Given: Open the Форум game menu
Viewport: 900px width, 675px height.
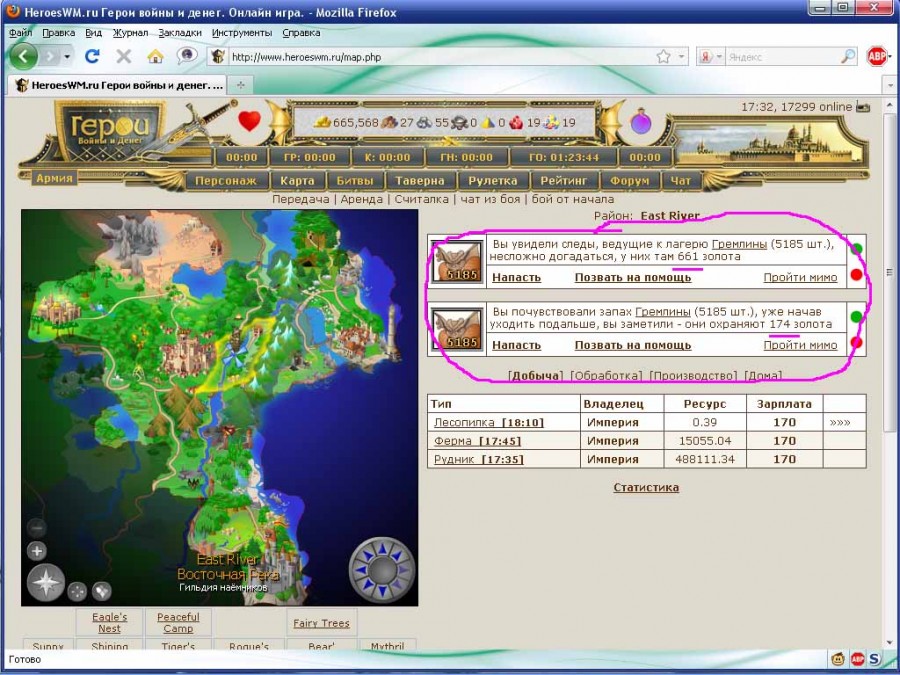Looking at the screenshot, I should pyautogui.click(x=629, y=180).
